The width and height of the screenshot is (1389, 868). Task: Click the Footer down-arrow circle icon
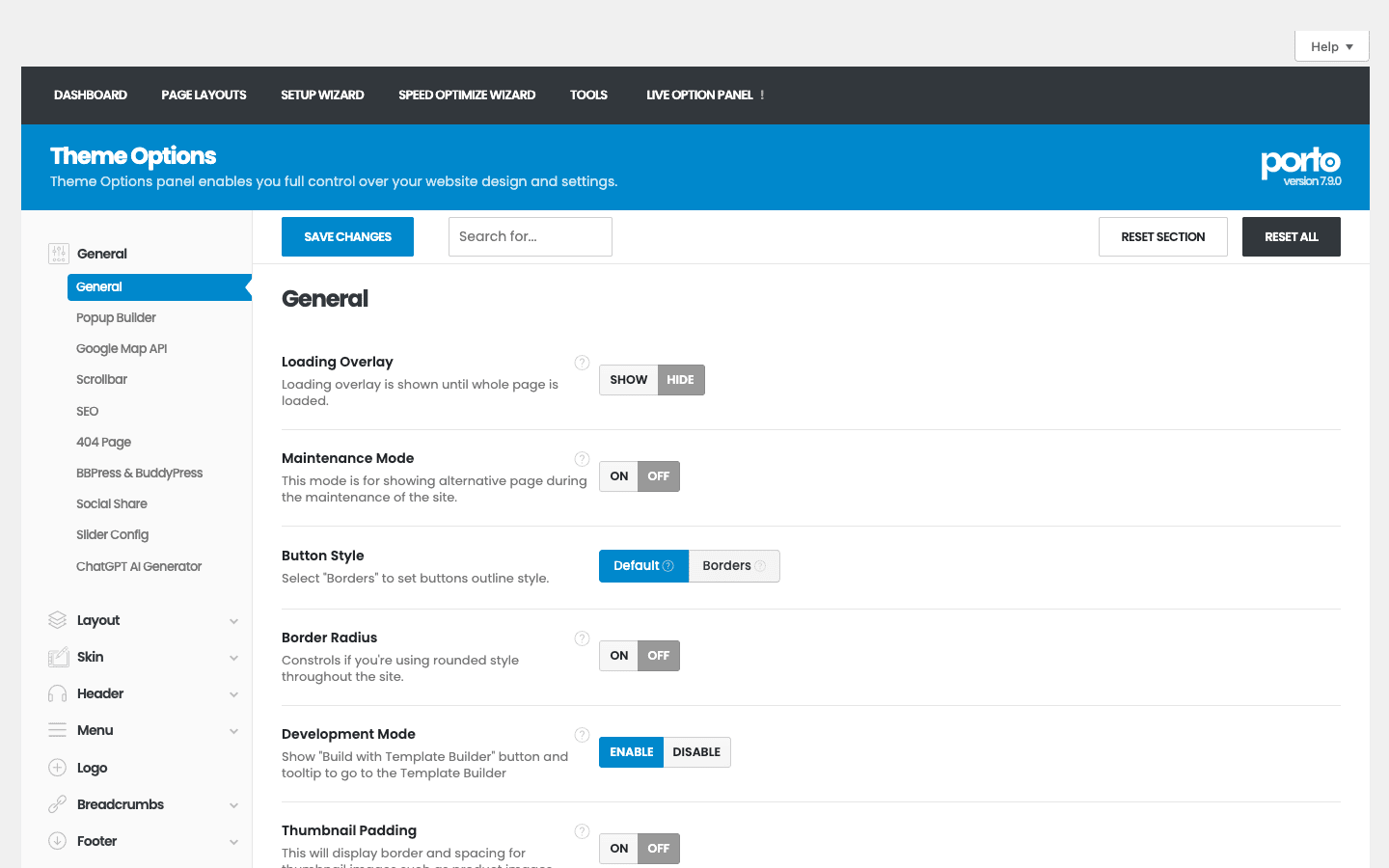pyautogui.click(x=58, y=841)
